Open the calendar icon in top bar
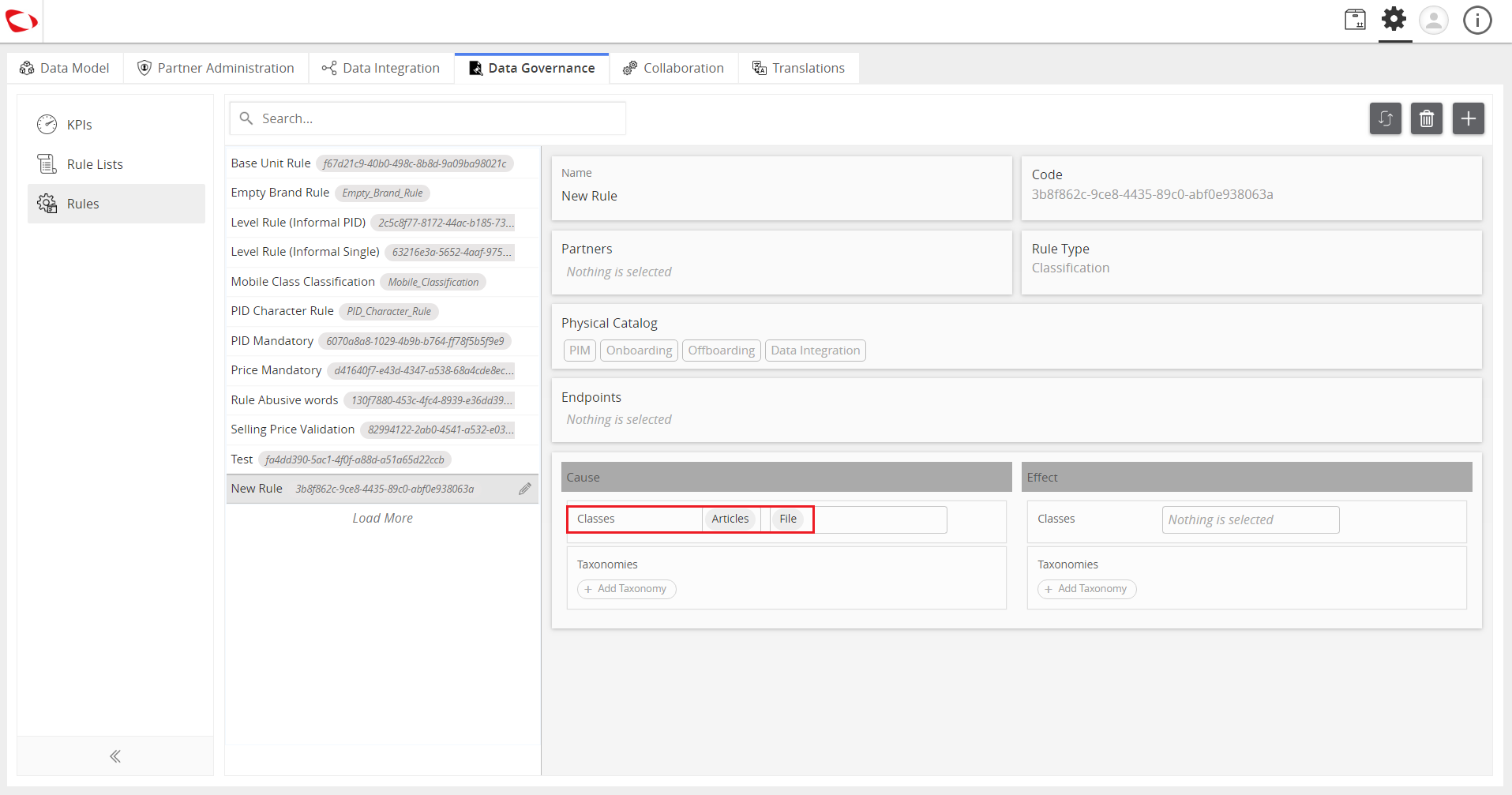The height and width of the screenshot is (795, 1512). point(1355,20)
